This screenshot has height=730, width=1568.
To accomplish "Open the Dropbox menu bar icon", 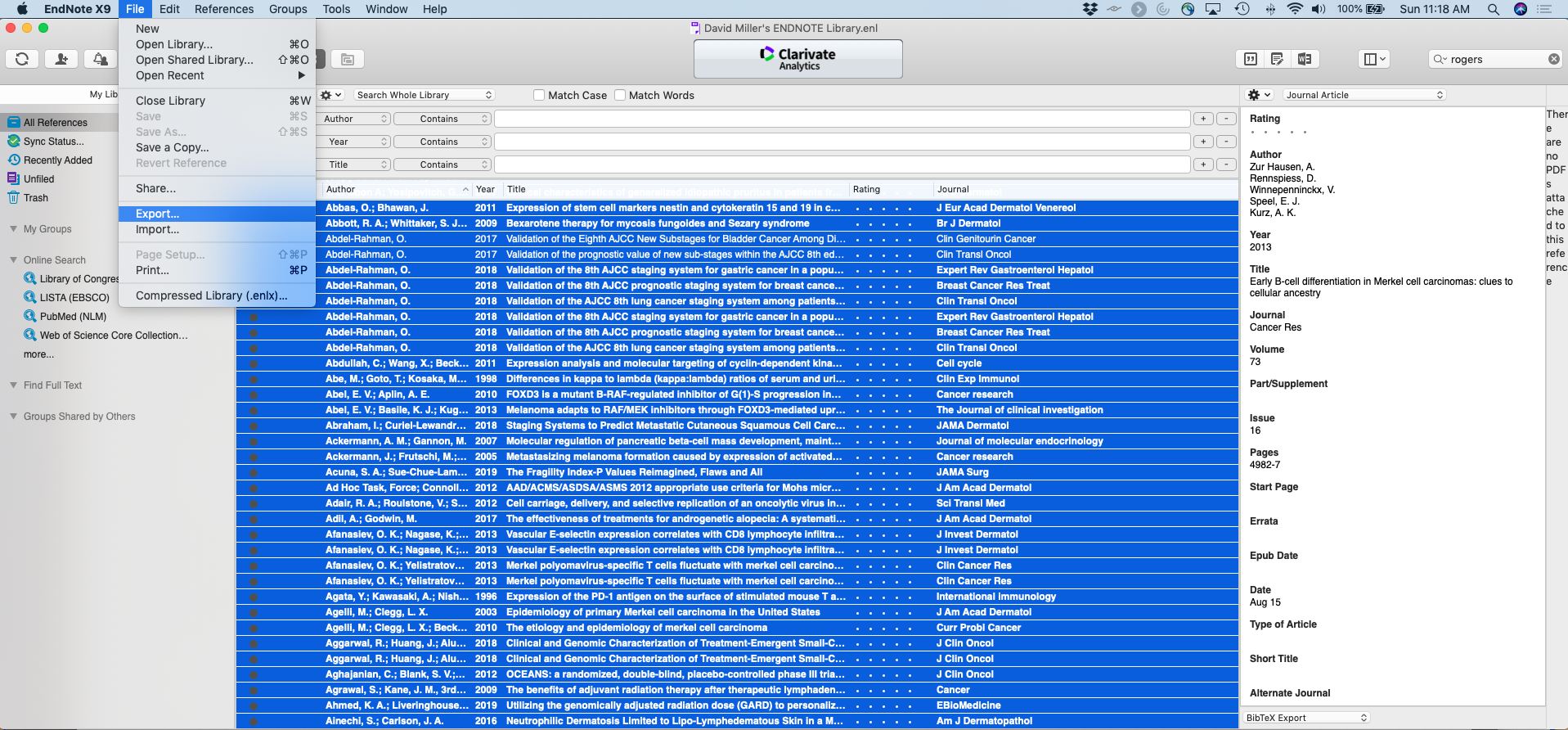I will (1090, 9).
